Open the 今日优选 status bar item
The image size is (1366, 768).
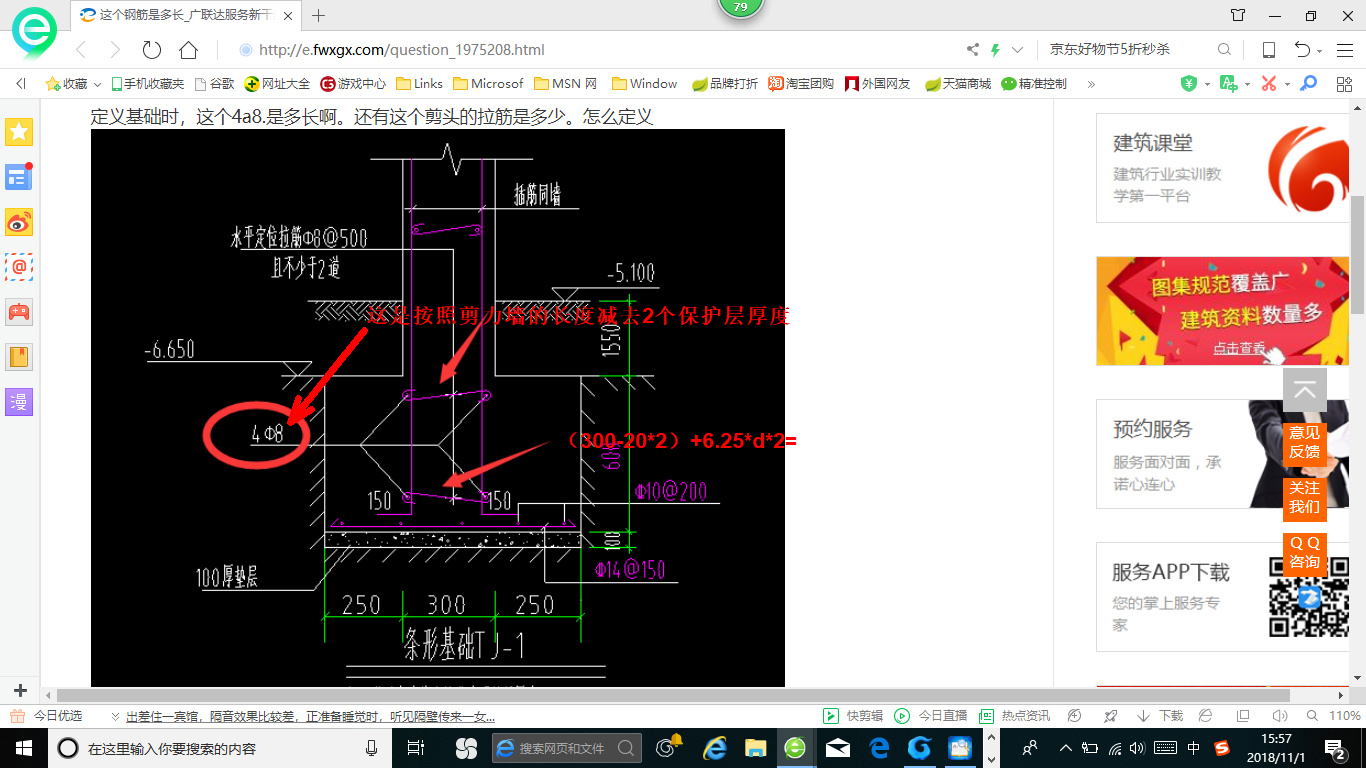click(47, 716)
